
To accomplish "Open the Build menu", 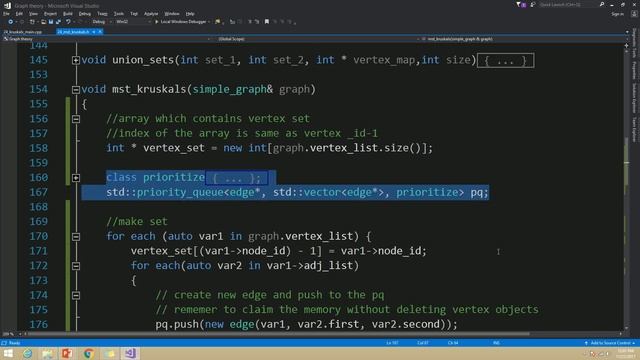I will point(68,13).
